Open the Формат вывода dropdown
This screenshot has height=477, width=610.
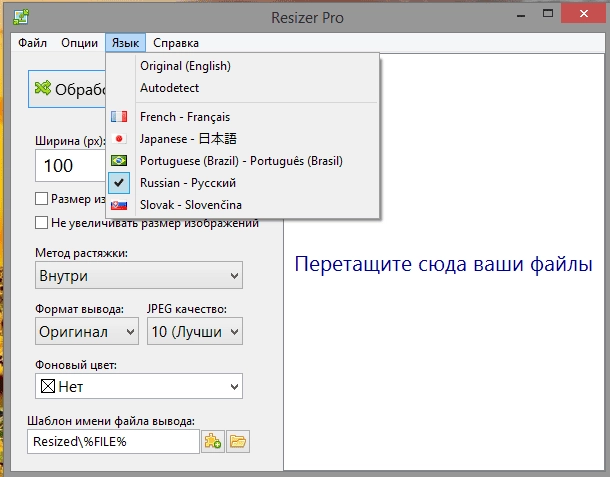(87, 331)
